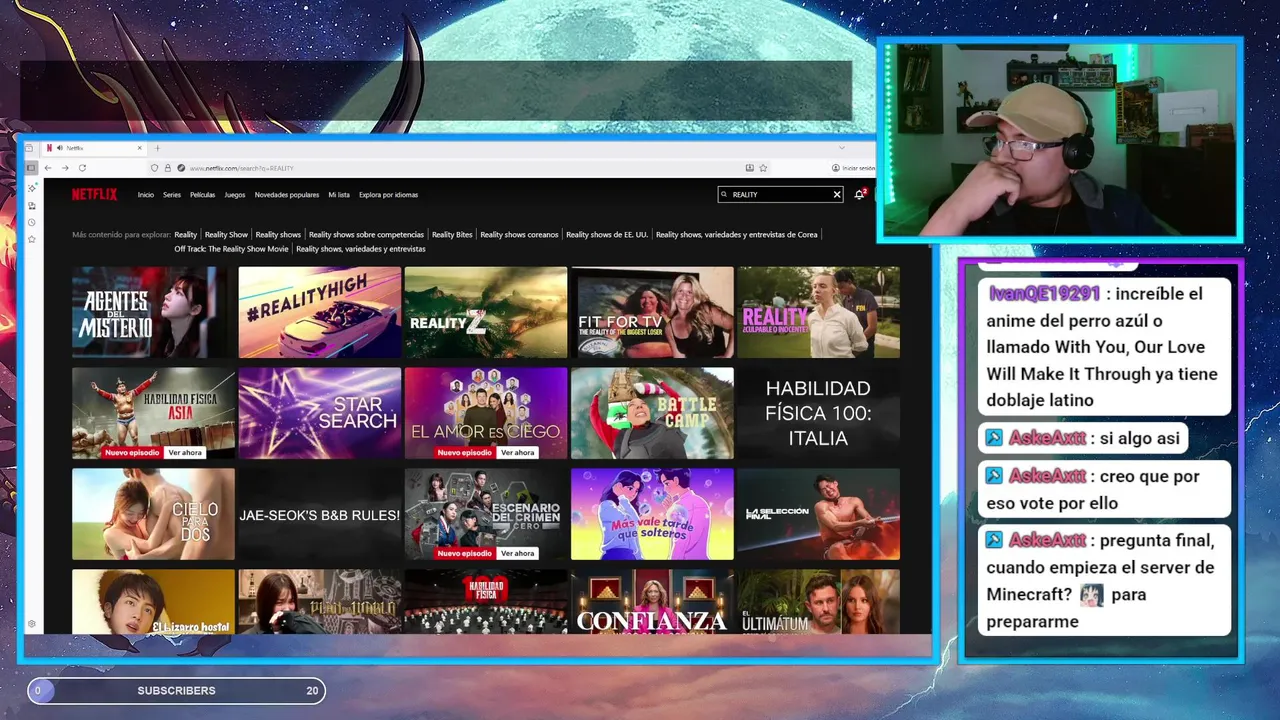Open the AI chatbot sparkle sidebar icon
This screenshot has height=720, width=1280.
32,188
